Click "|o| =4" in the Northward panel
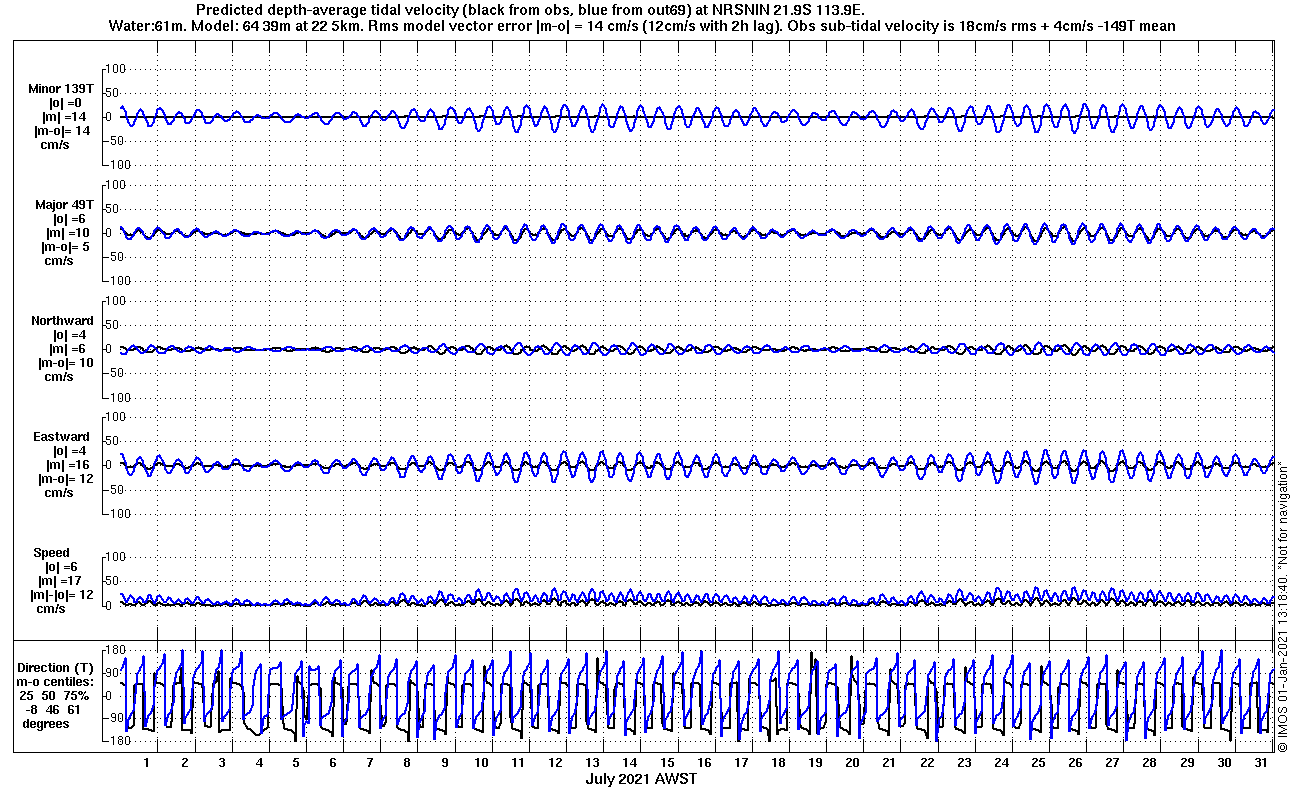The width and height of the screenshot is (1300, 800). (69, 335)
